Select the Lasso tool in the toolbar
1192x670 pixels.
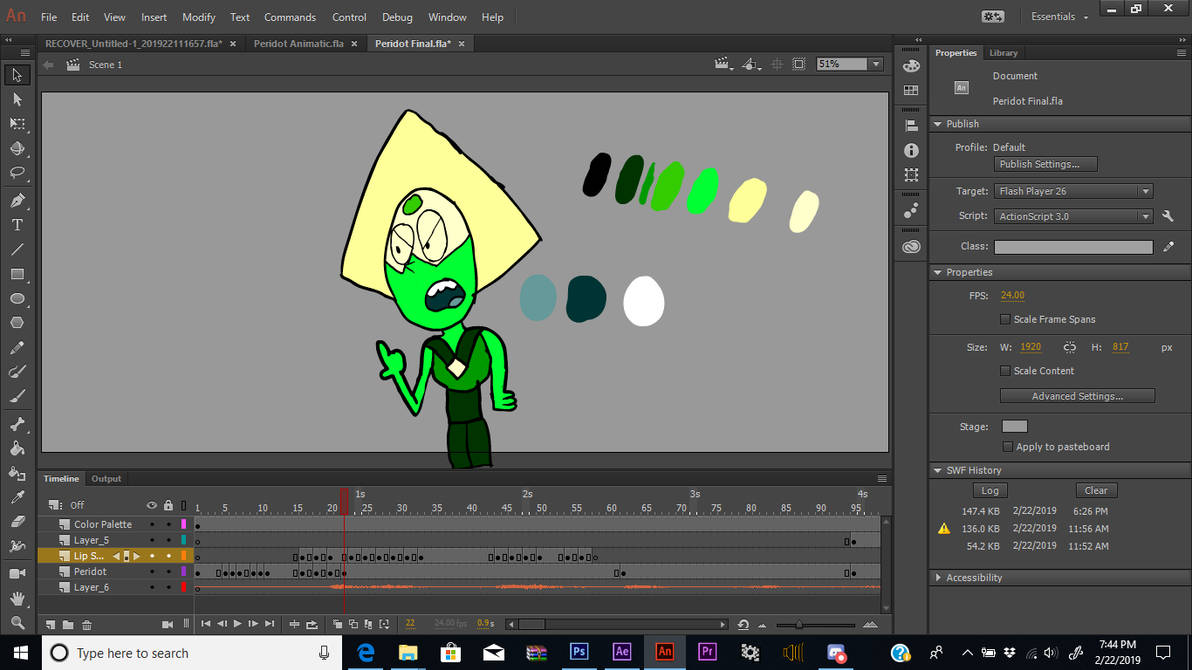(16, 171)
